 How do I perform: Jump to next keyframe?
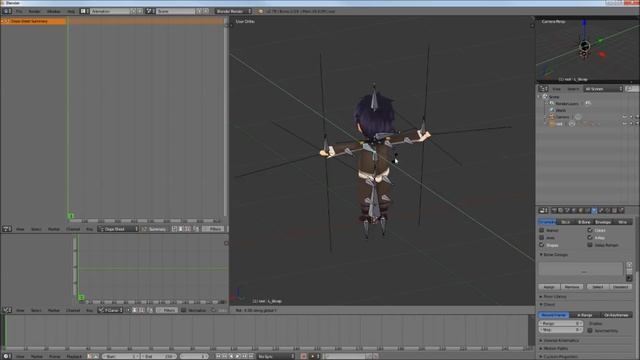click(244, 356)
